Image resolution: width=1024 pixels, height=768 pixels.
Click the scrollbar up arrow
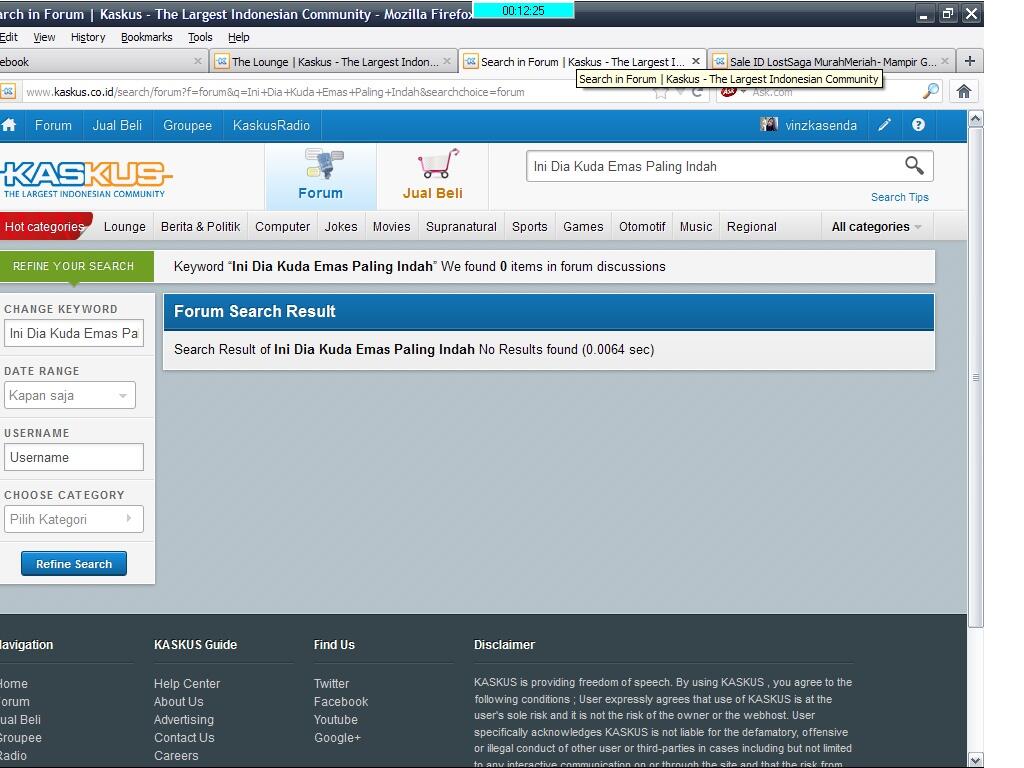click(976, 118)
